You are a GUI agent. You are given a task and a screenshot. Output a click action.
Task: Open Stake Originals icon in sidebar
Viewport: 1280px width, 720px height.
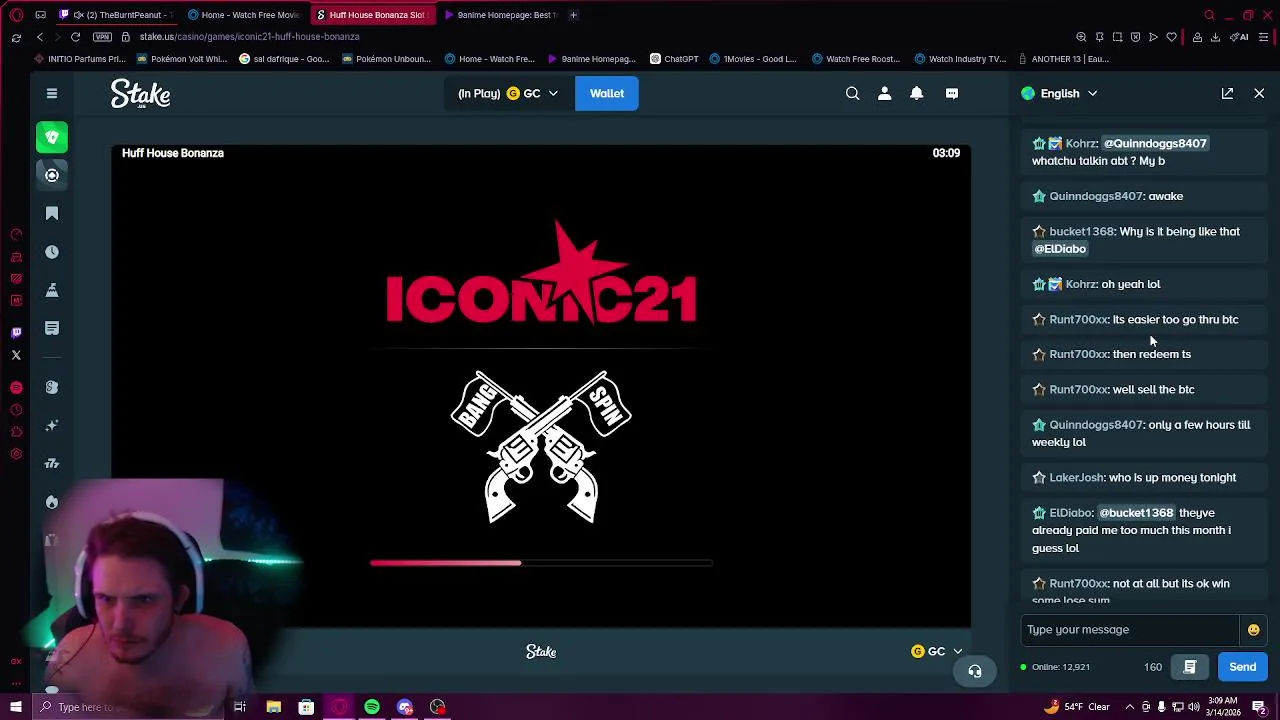point(52,387)
